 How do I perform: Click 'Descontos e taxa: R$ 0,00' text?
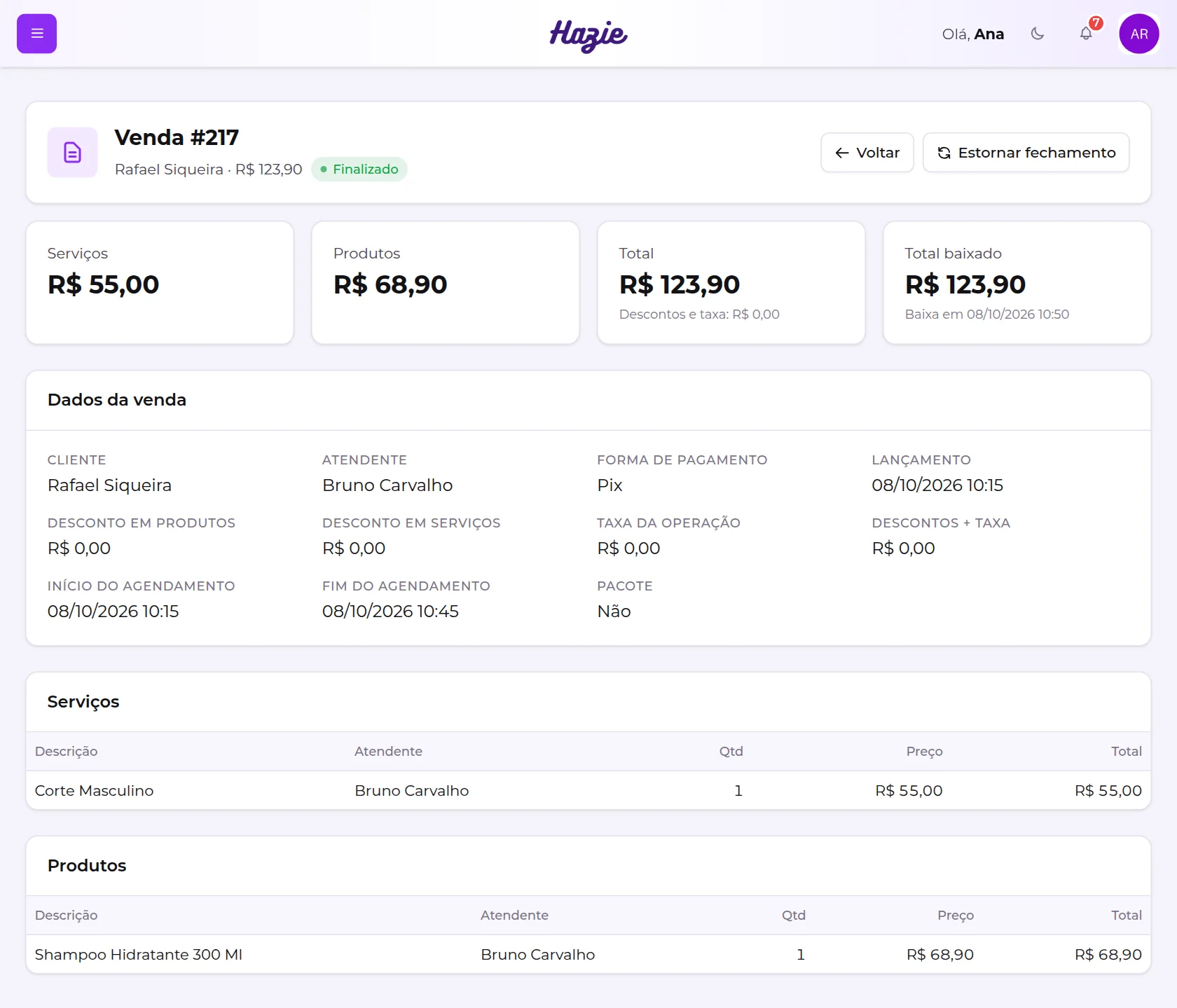699,315
